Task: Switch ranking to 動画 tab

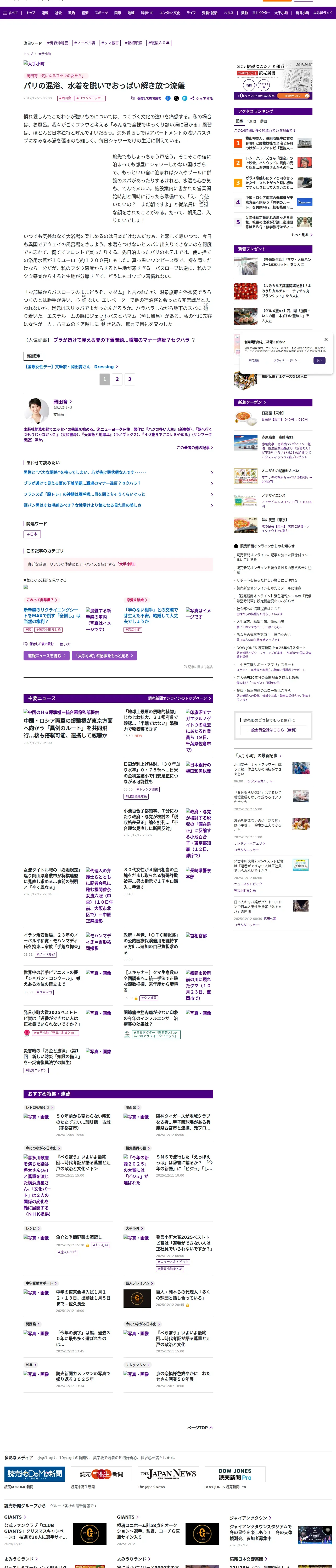Action: click(264, 121)
